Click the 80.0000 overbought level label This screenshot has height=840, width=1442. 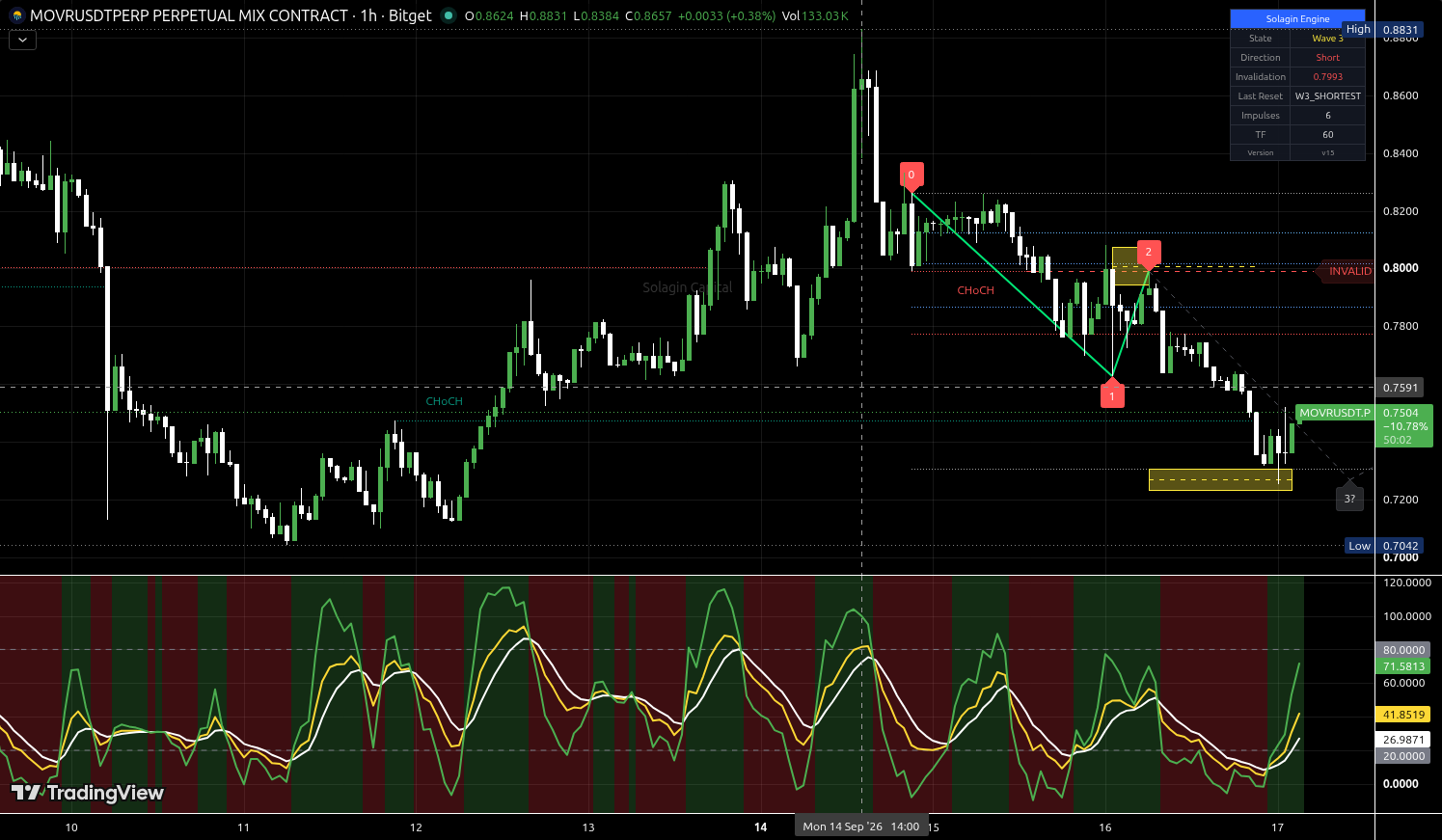coord(1403,650)
